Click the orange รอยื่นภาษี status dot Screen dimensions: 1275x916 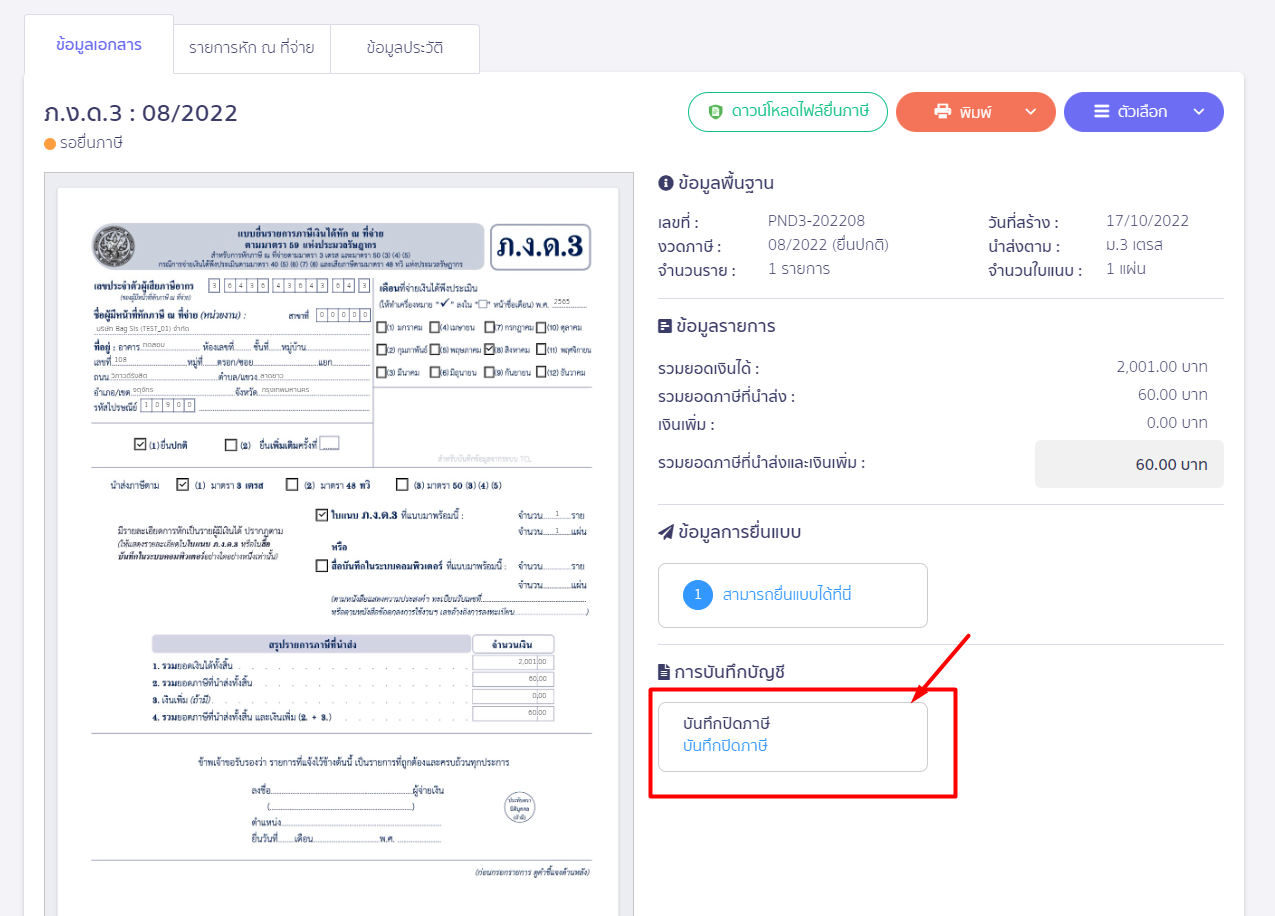pos(50,143)
